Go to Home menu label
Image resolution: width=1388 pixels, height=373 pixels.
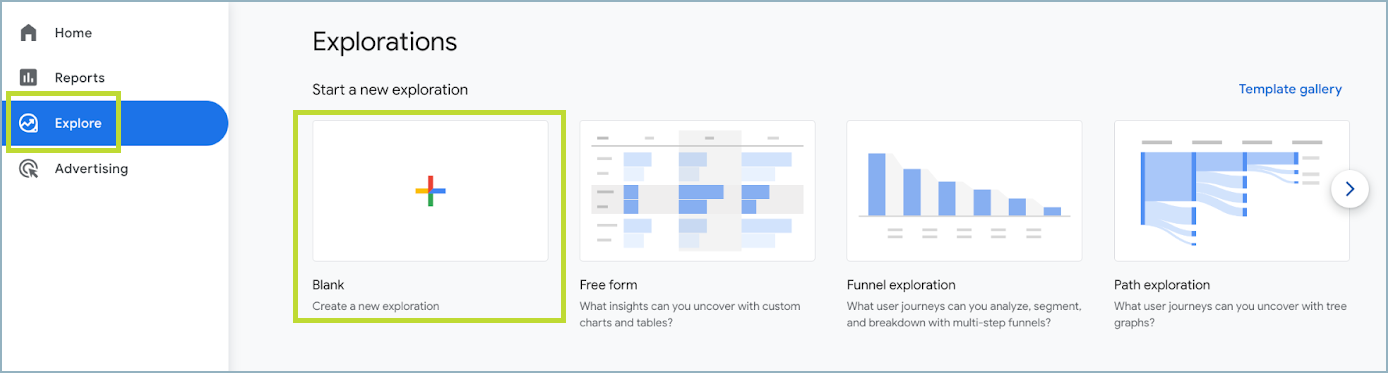coord(73,33)
